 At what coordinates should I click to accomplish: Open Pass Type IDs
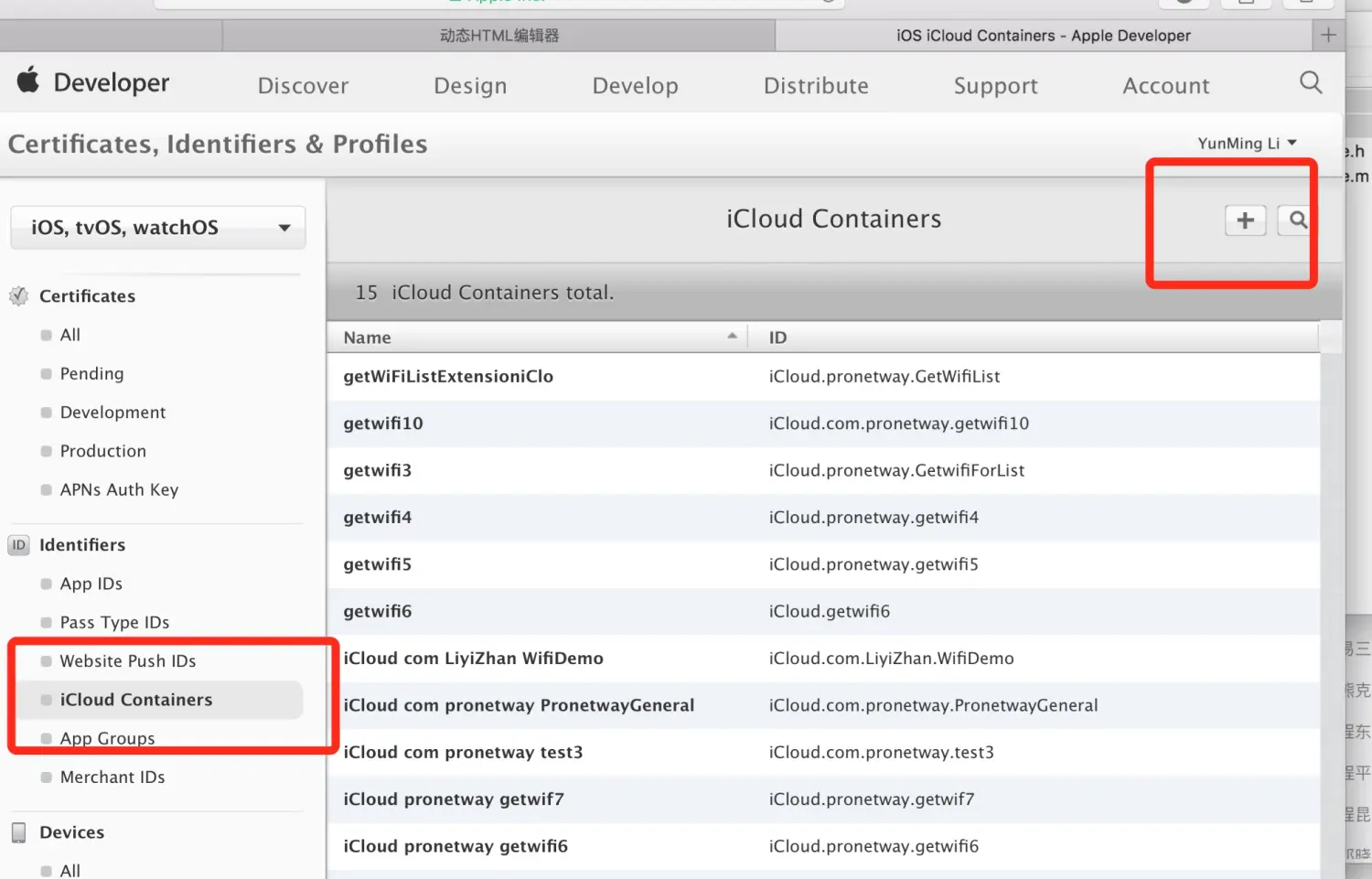114,622
